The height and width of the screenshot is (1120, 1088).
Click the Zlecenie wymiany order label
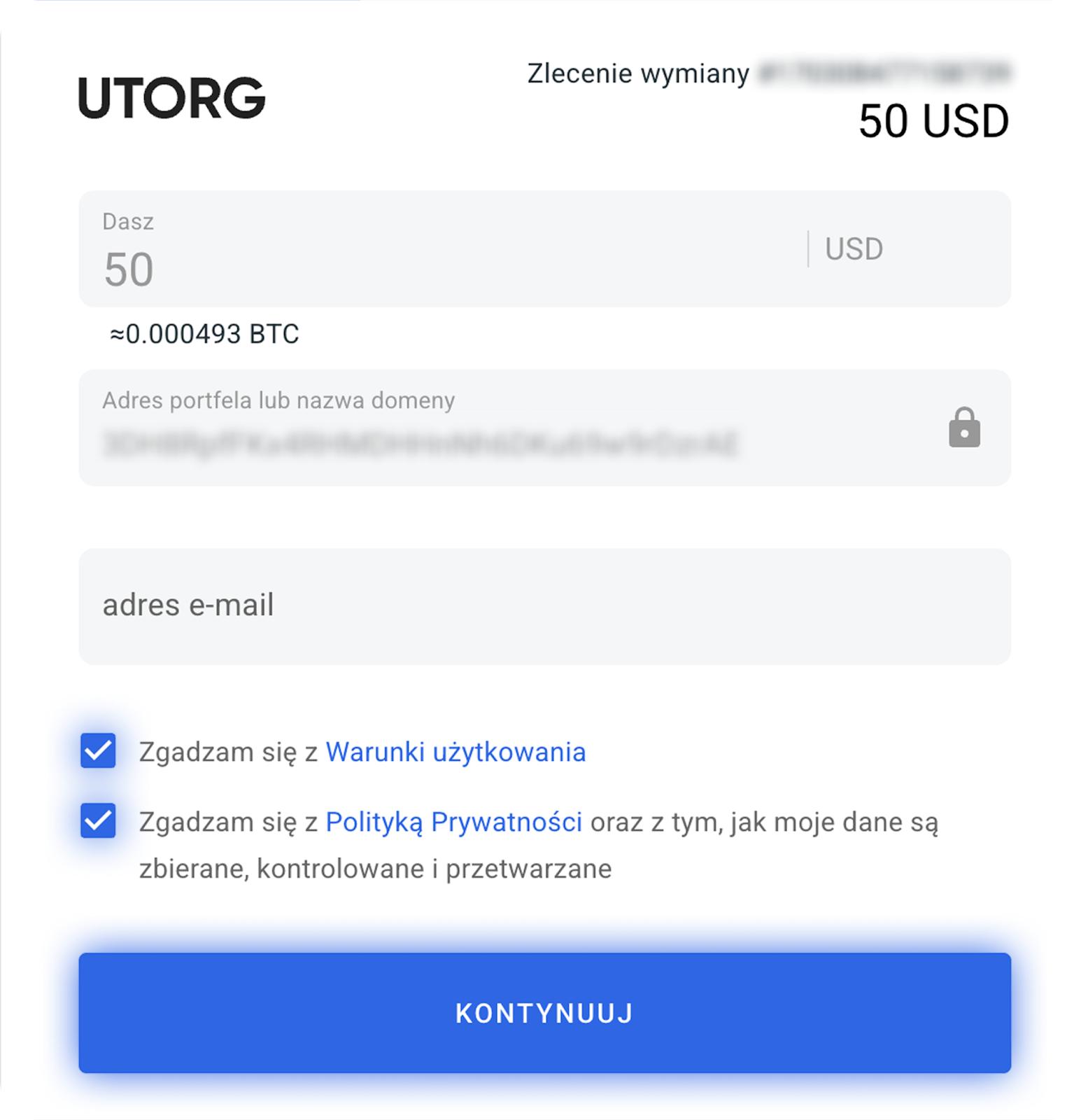638,73
